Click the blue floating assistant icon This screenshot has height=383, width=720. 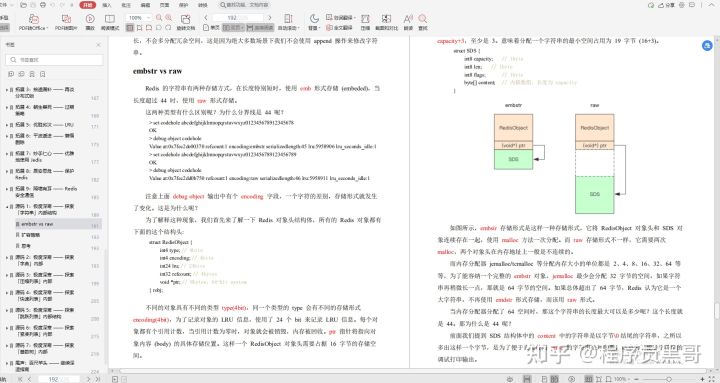coord(707,45)
